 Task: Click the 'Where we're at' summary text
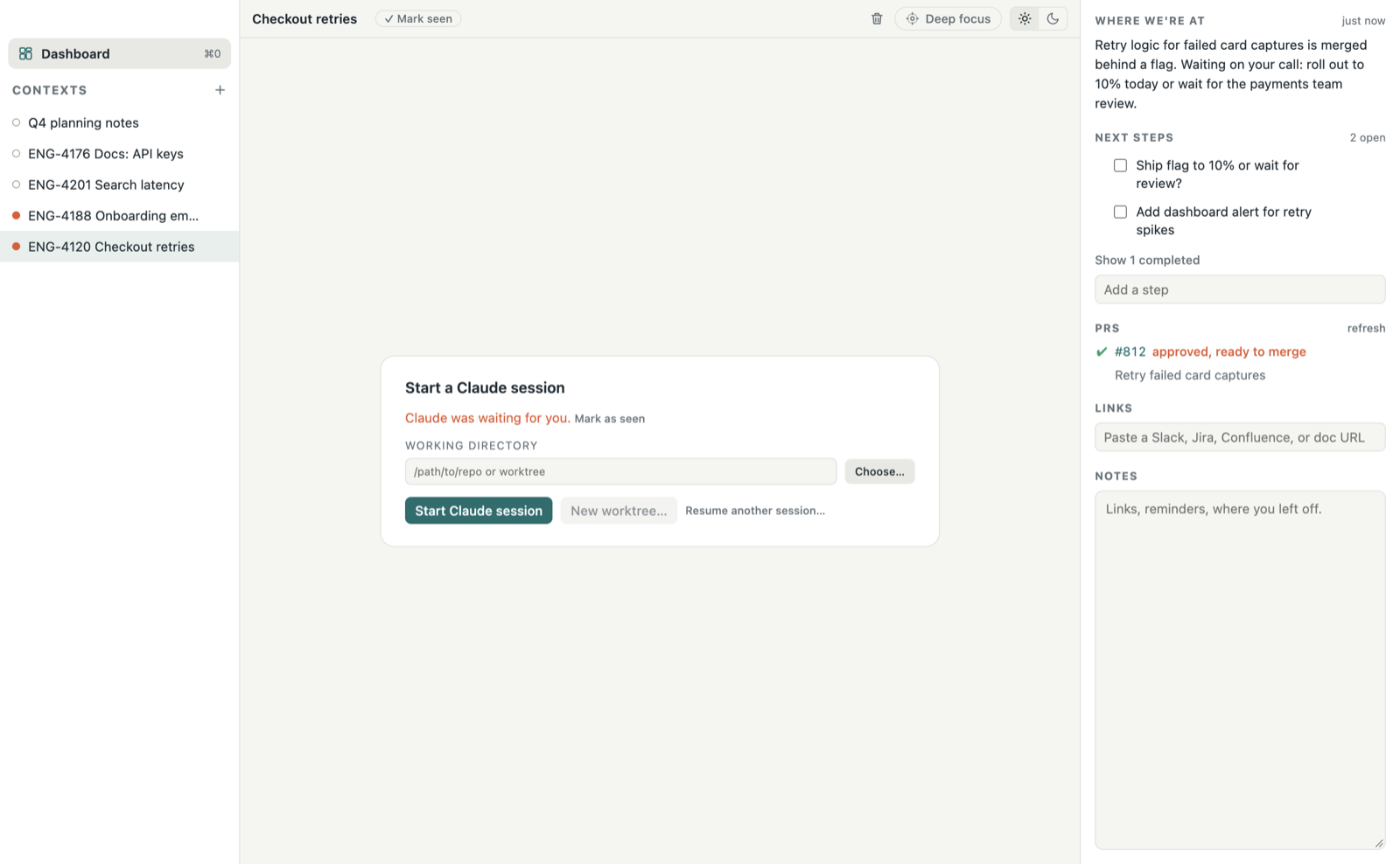tap(1231, 74)
